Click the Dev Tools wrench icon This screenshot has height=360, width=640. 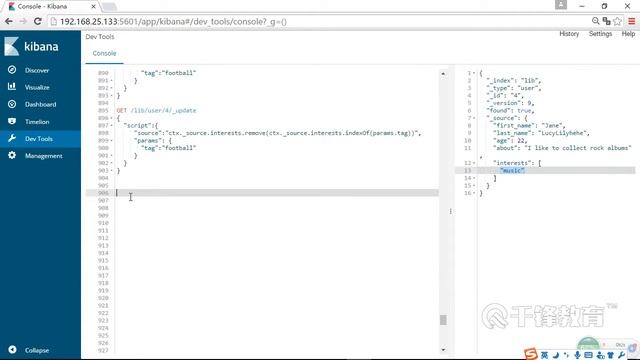pyautogui.click(x=12, y=138)
